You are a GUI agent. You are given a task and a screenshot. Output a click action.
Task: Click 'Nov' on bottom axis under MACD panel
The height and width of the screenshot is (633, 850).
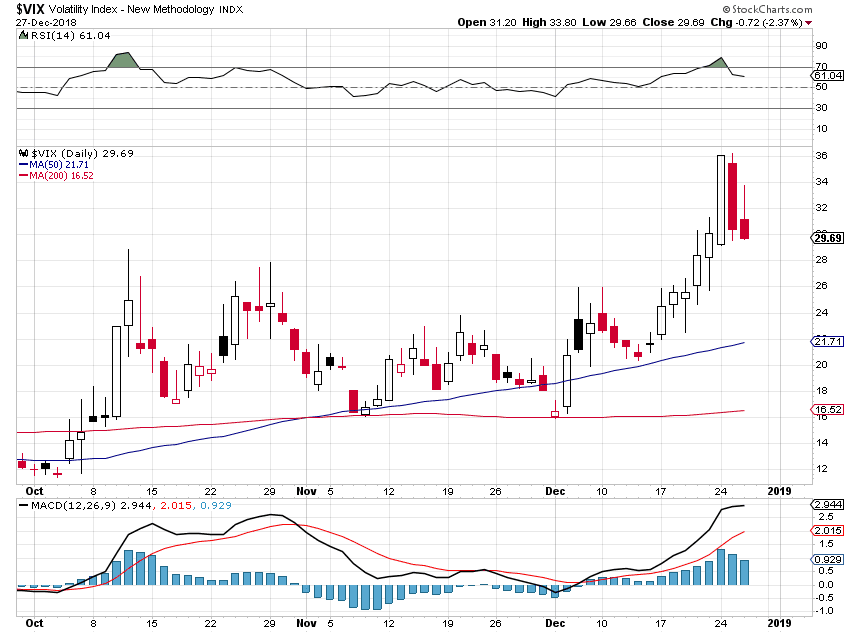point(306,623)
